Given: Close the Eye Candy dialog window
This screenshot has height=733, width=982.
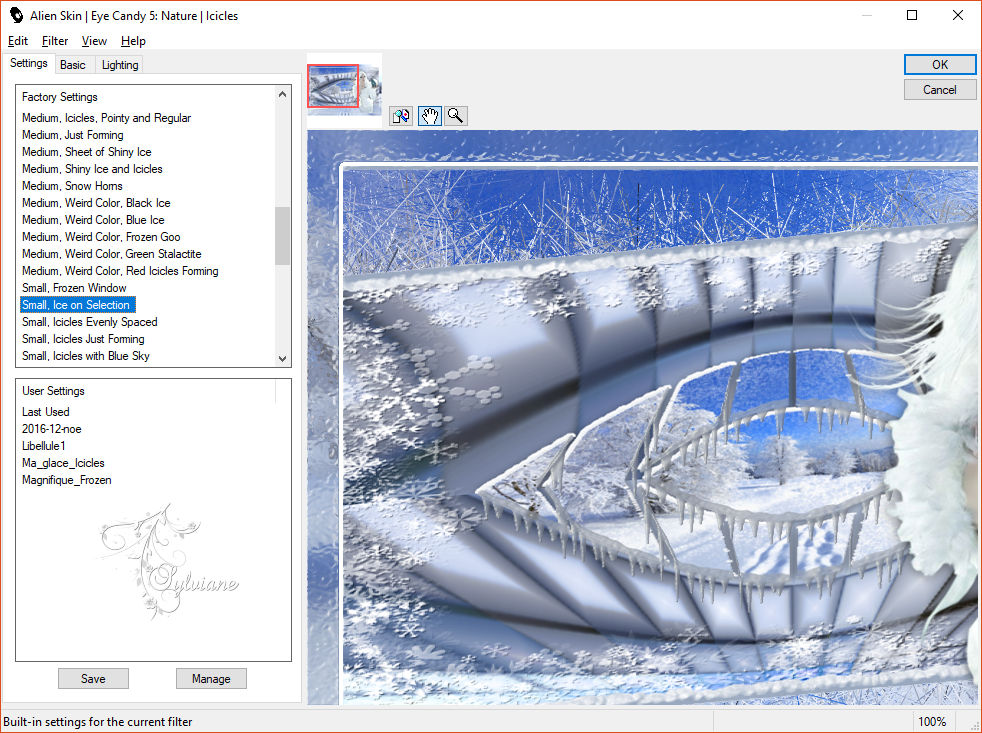Looking at the screenshot, I should (958, 15).
